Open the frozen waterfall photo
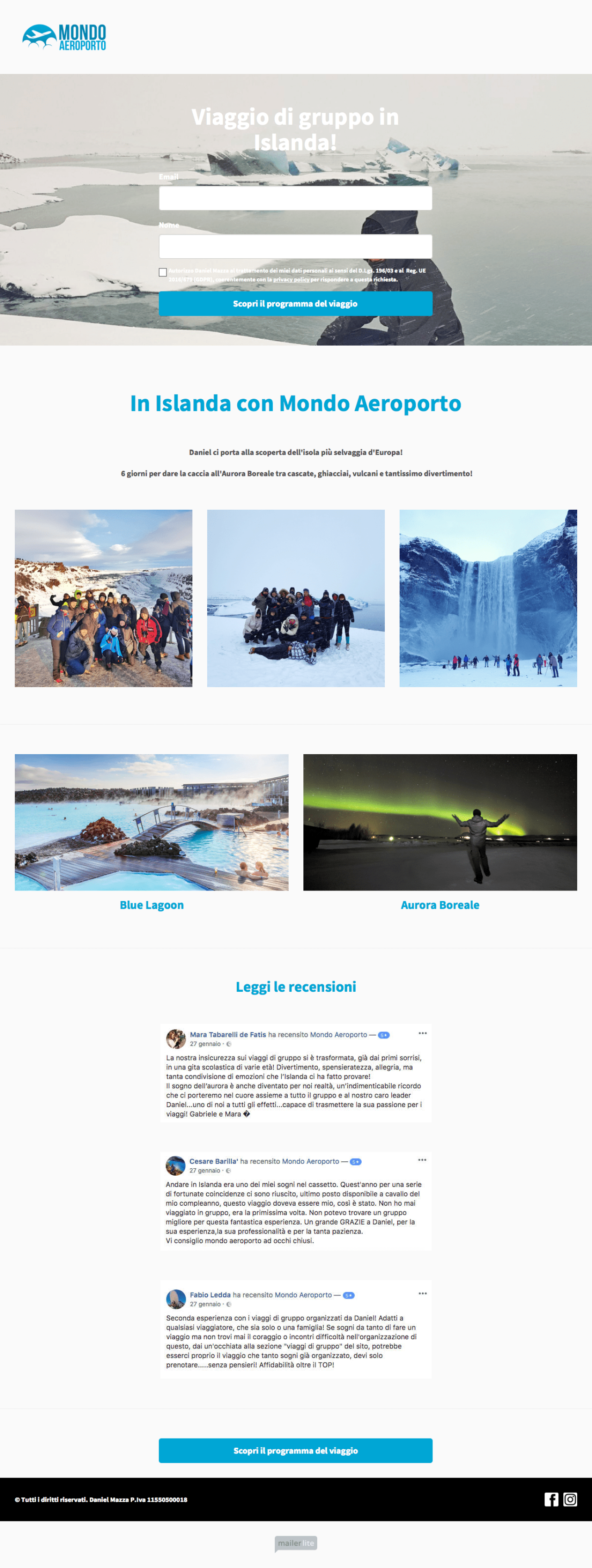592x1568 pixels. pyautogui.click(x=488, y=598)
